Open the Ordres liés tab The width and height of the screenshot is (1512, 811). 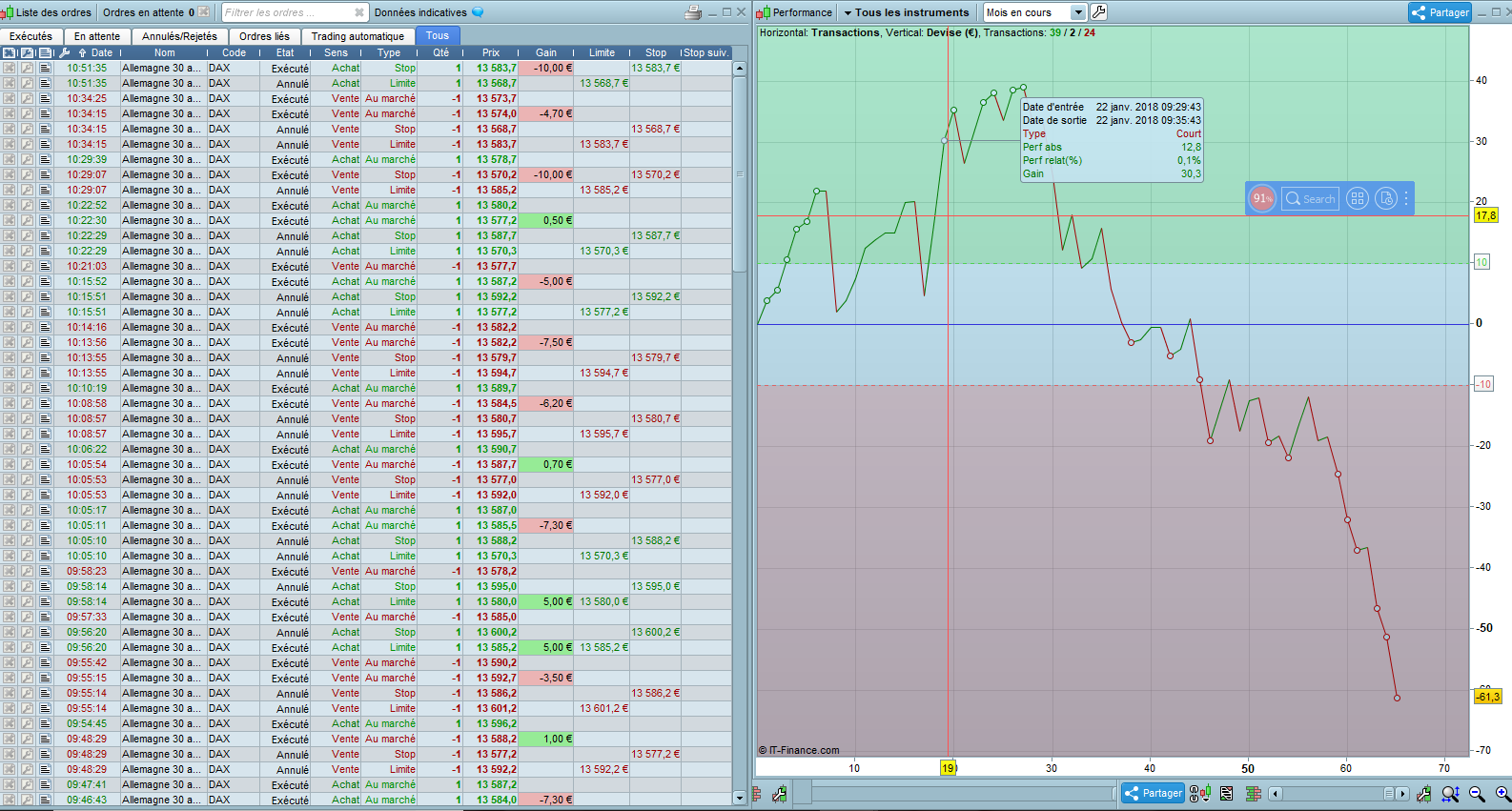pyautogui.click(x=264, y=36)
